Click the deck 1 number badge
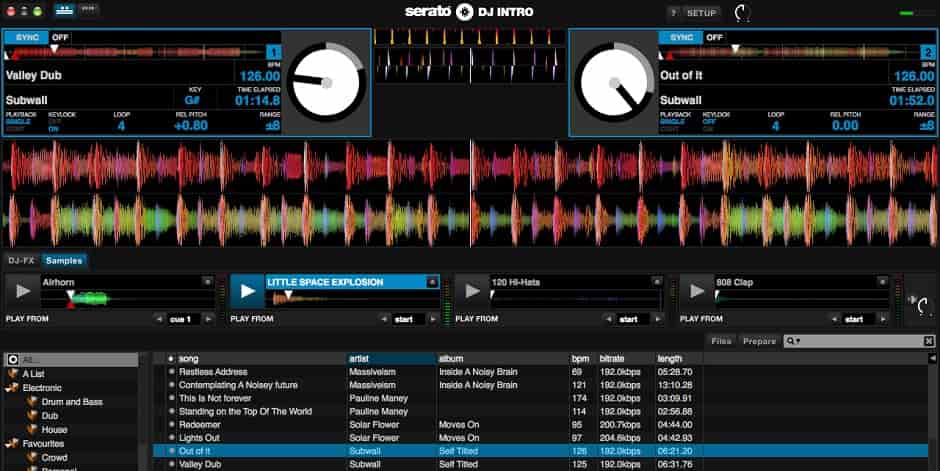This screenshot has height=471, width=940. pos(273,53)
